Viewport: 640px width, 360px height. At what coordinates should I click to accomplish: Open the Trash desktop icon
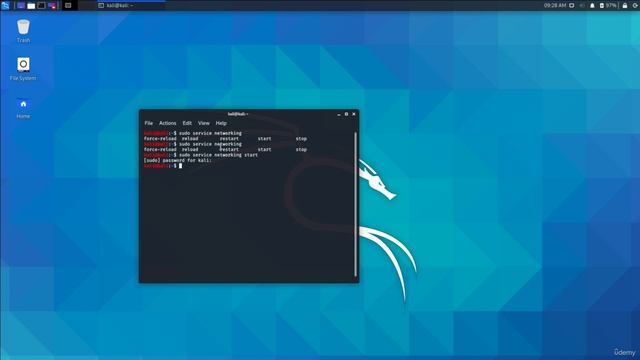[x=23, y=31]
